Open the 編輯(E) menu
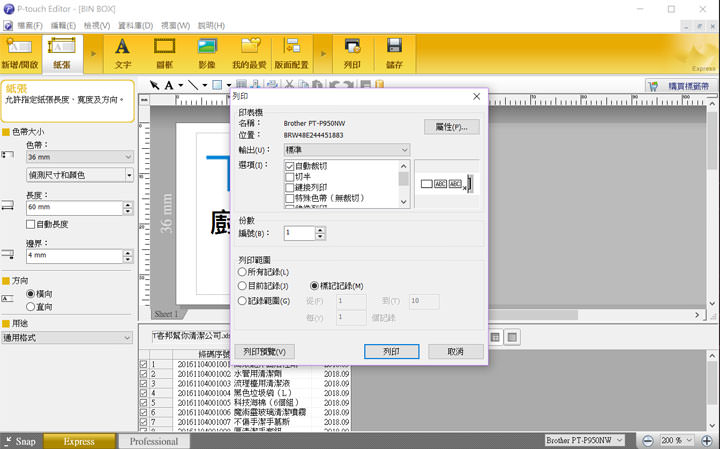The width and height of the screenshot is (720, 449). pyautogui.click(x=63, y=26)
